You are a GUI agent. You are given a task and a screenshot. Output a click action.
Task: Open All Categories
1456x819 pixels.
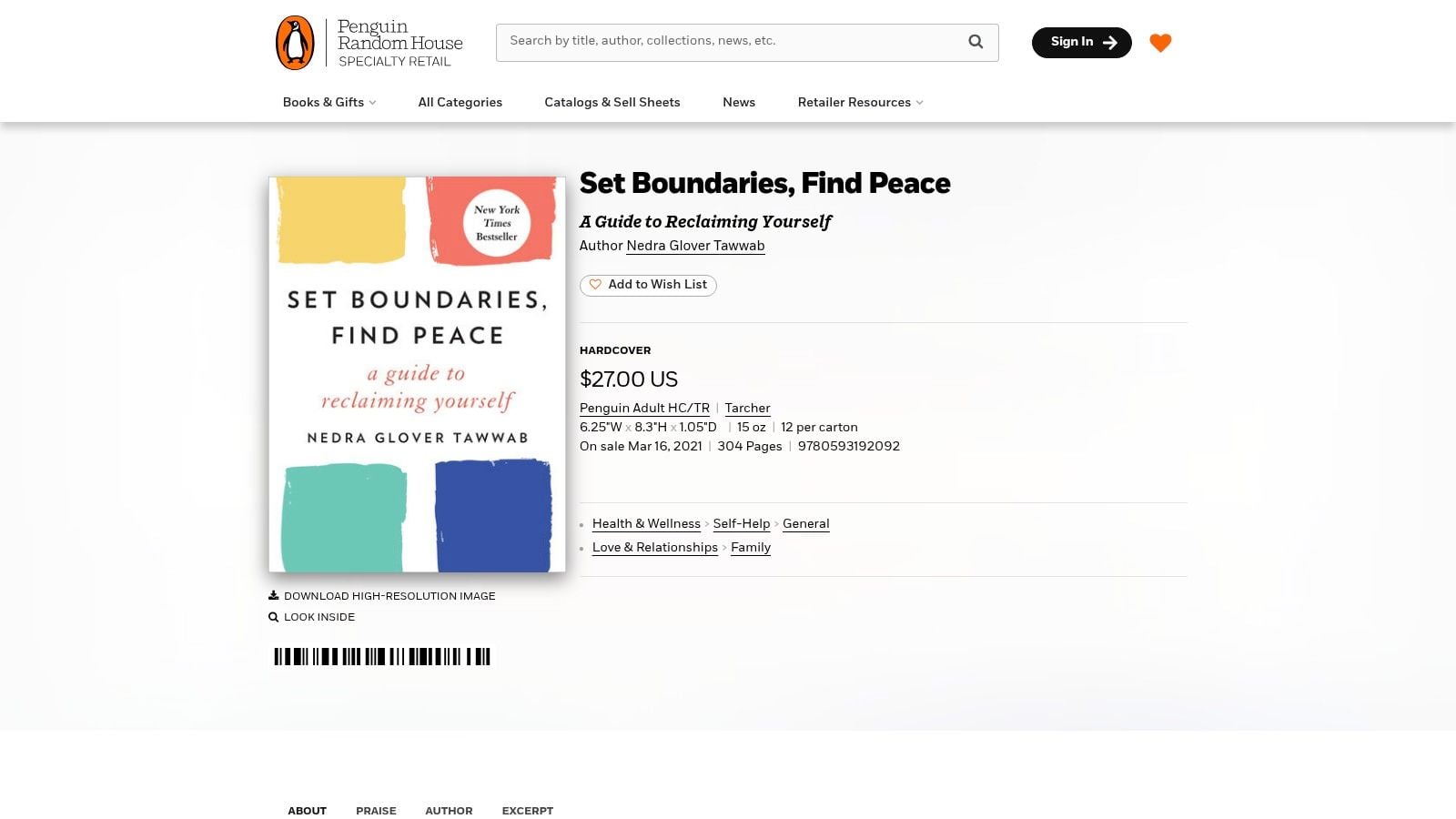[x=460, y=103]
